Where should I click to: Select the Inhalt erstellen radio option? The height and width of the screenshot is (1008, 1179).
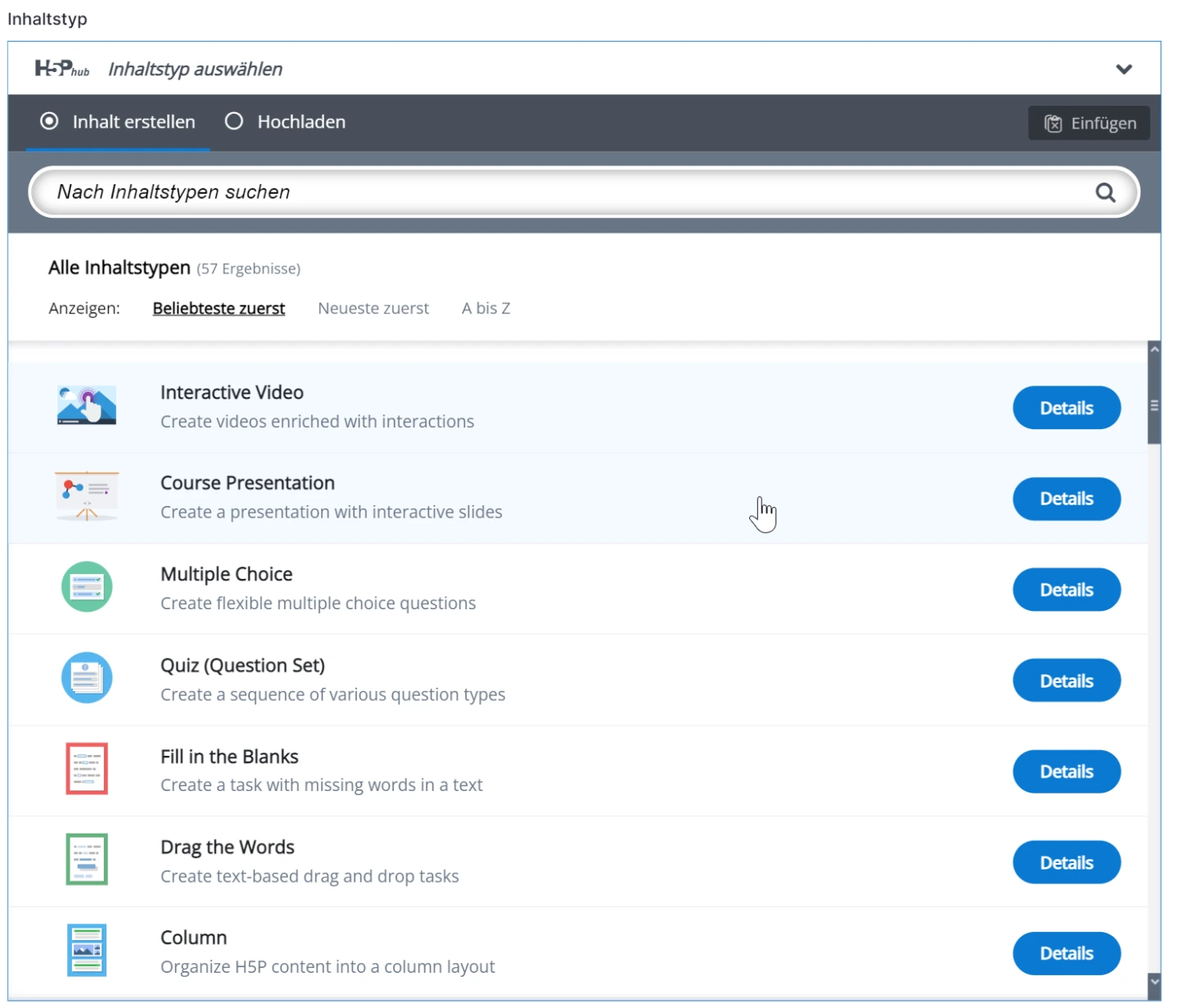point(50,122)
